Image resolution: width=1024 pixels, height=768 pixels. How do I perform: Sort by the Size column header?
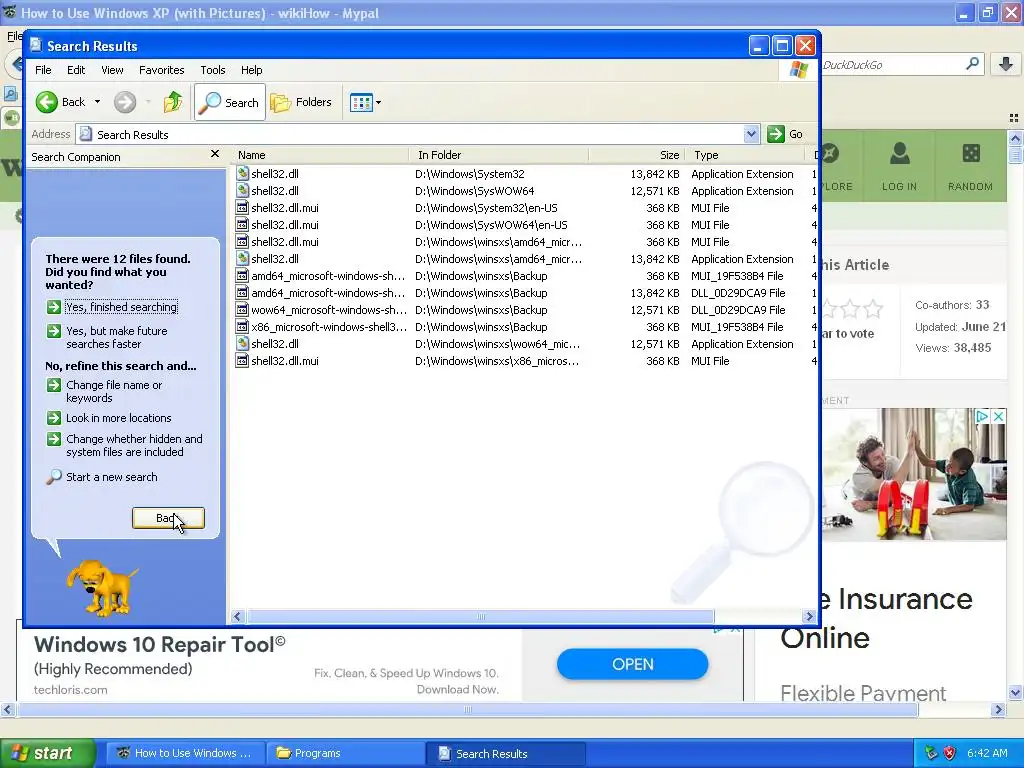pyautogui.click(x=637, y=155)
